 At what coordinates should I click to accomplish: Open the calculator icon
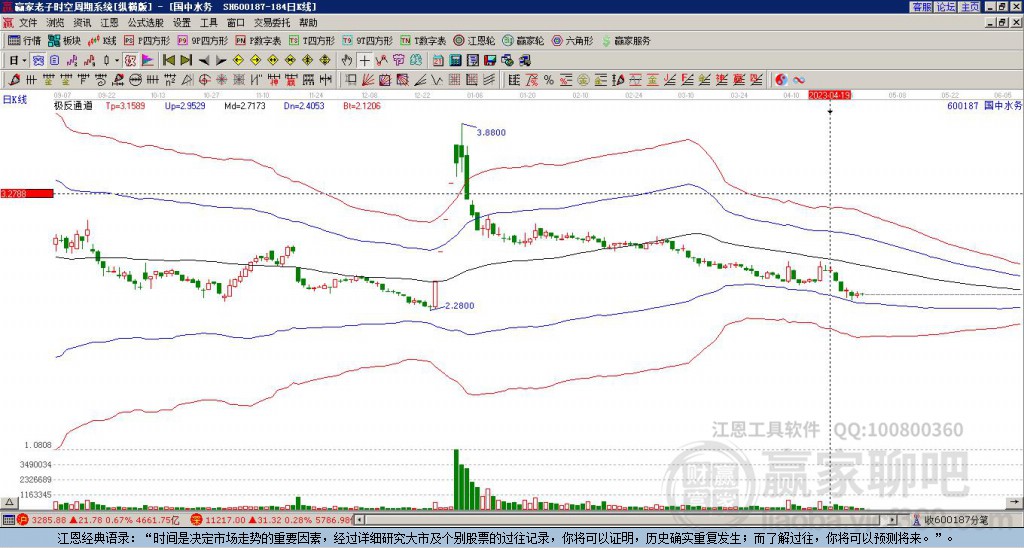click(x=455, y=61)
